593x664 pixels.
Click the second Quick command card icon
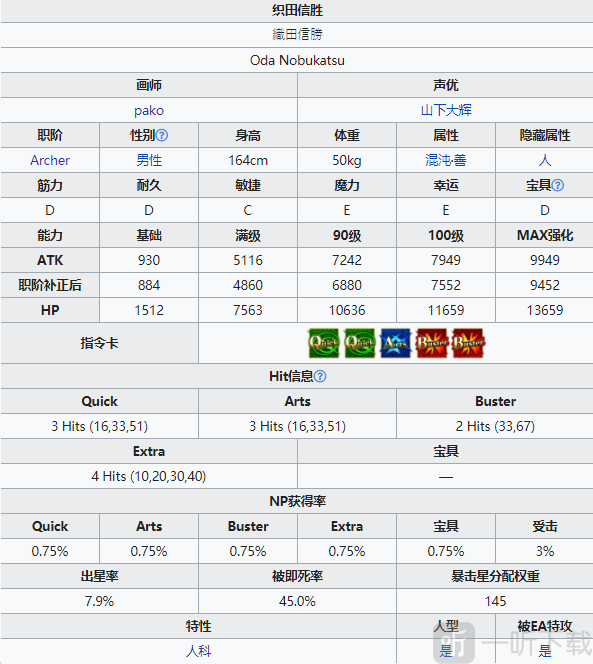[x=360, y=343]
